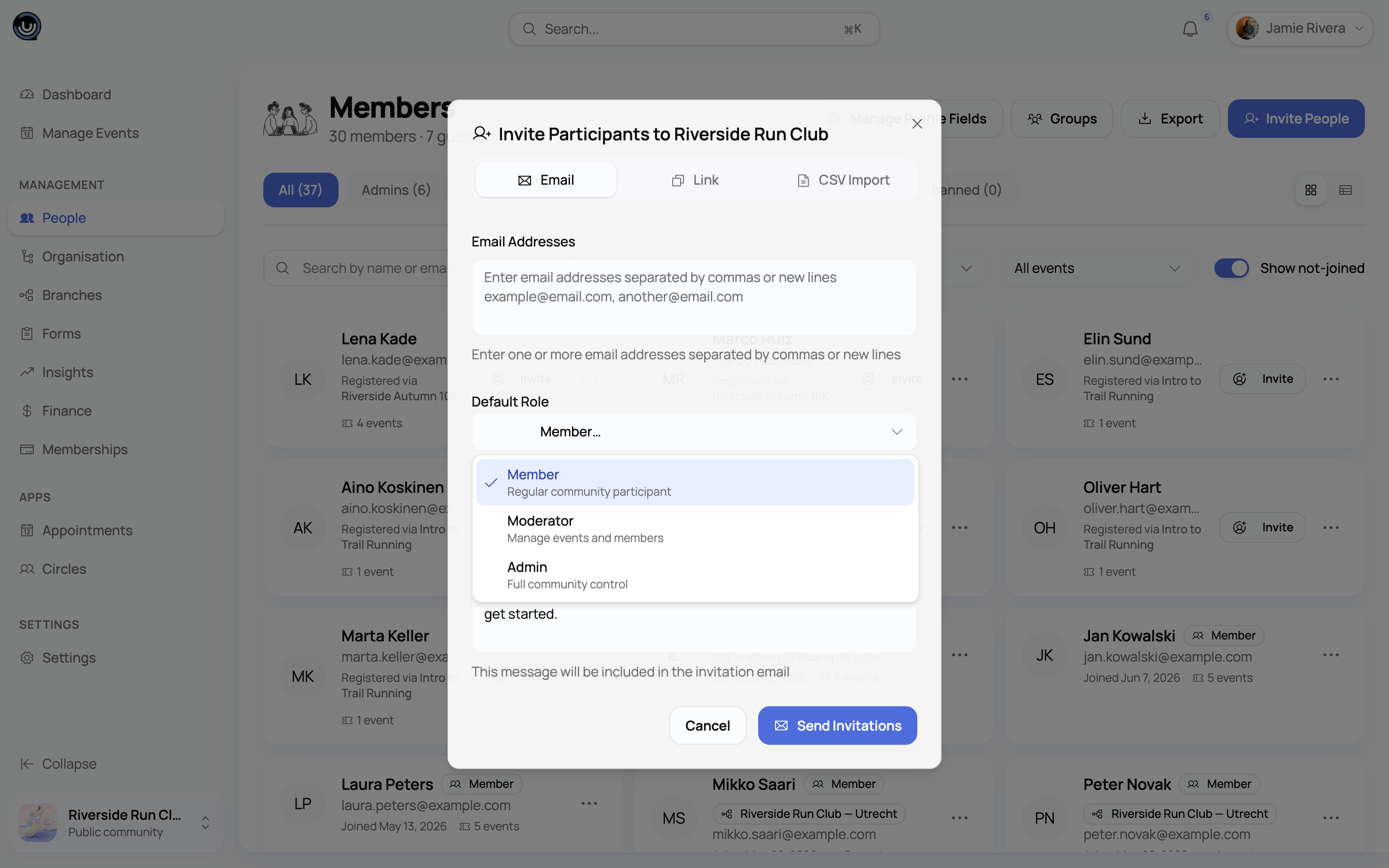Open Memberships in sidebar

(x=115, y=449)
